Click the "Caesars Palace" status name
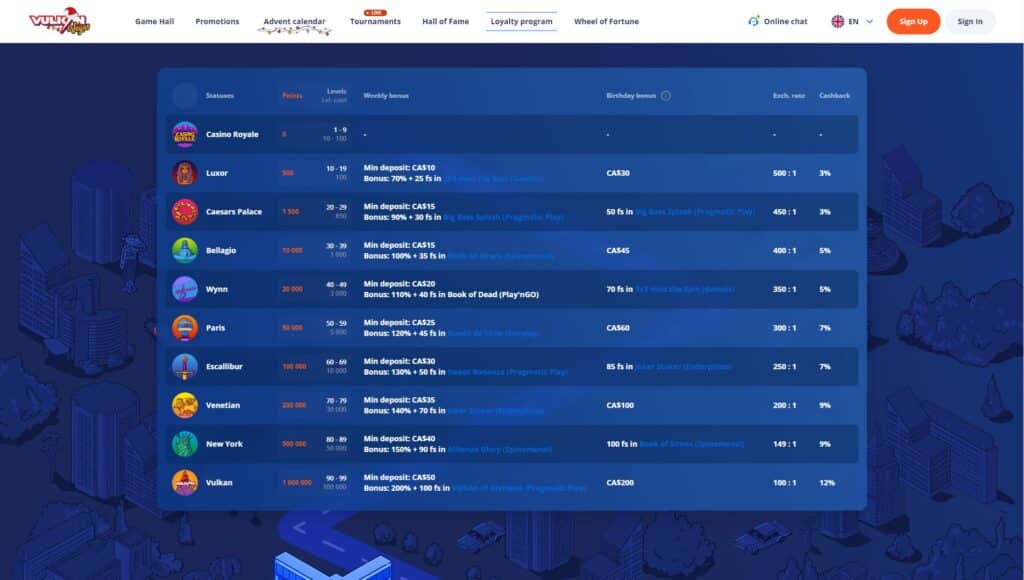Image resolution: width=1024 pixels, height=580 pixels. click(x=234, y=212)
